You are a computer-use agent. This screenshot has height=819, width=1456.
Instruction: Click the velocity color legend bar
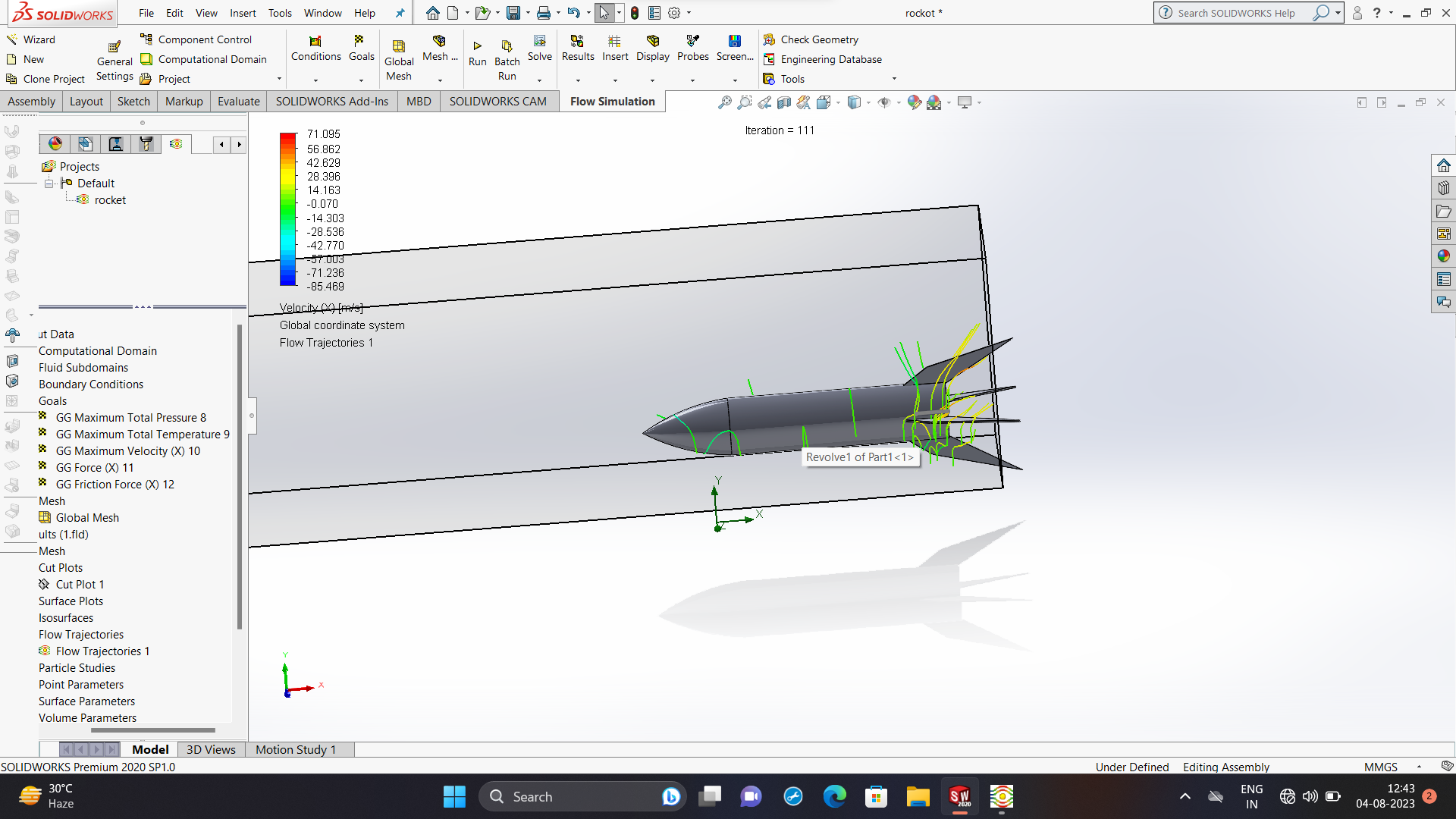click(288, 209)
